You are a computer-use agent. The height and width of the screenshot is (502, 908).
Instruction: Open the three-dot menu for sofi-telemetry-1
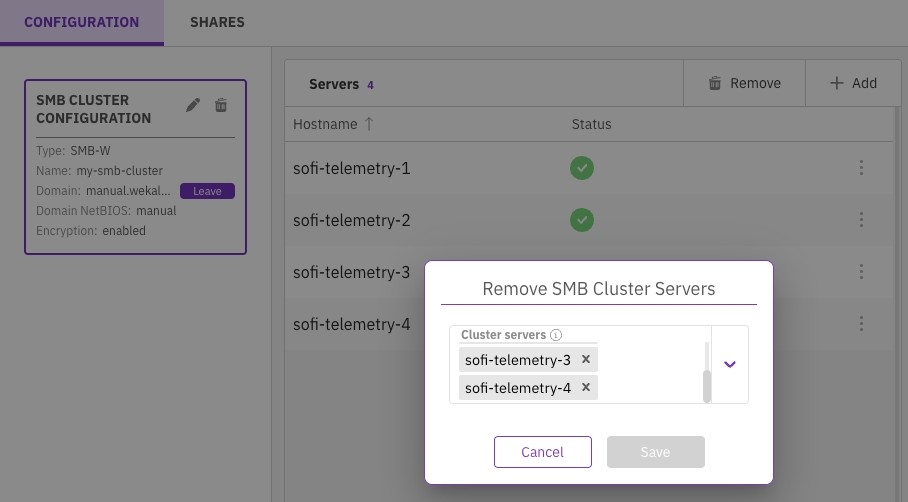pos(861,168)
